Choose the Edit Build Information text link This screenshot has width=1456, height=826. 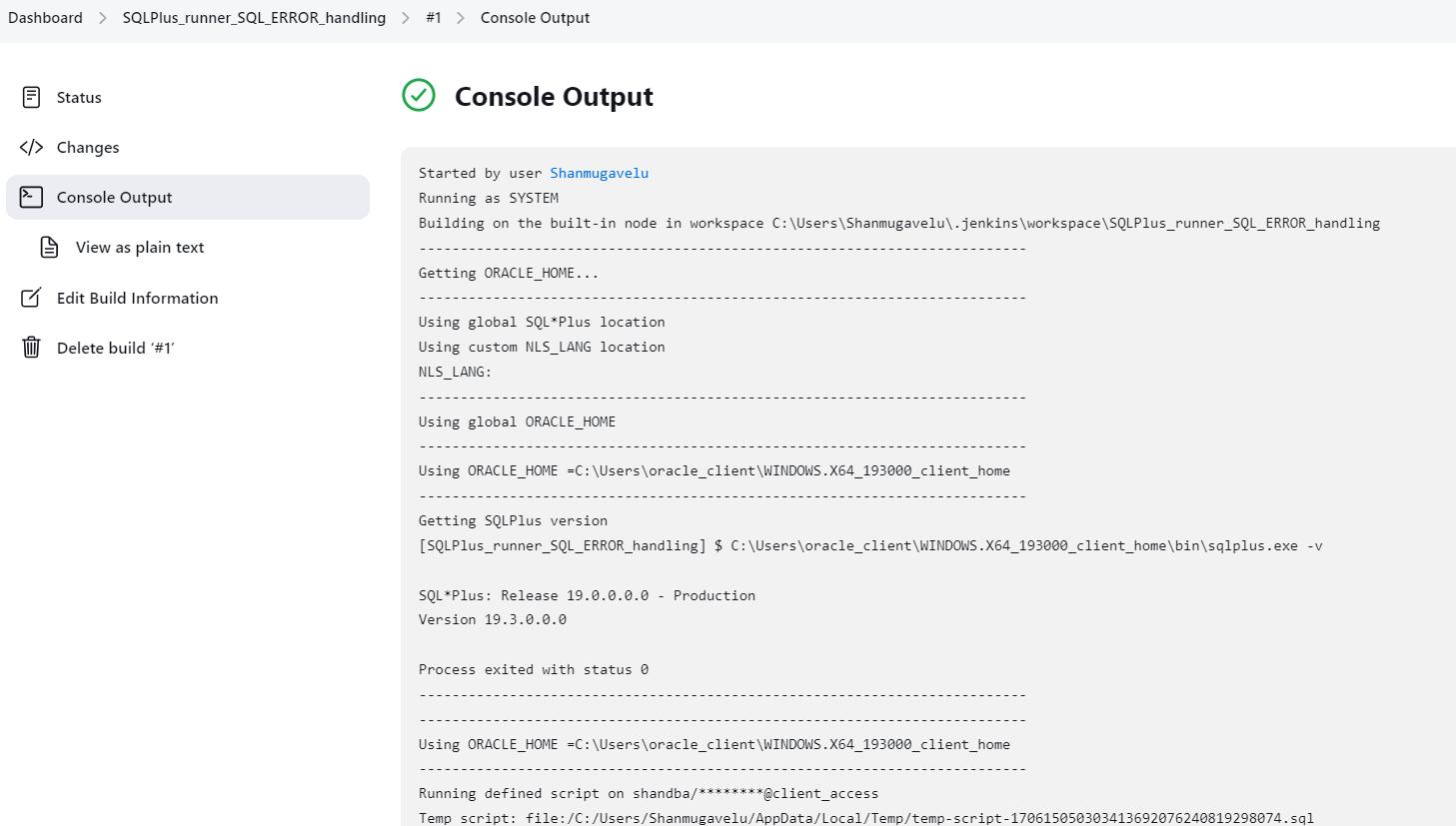(137, 298)
